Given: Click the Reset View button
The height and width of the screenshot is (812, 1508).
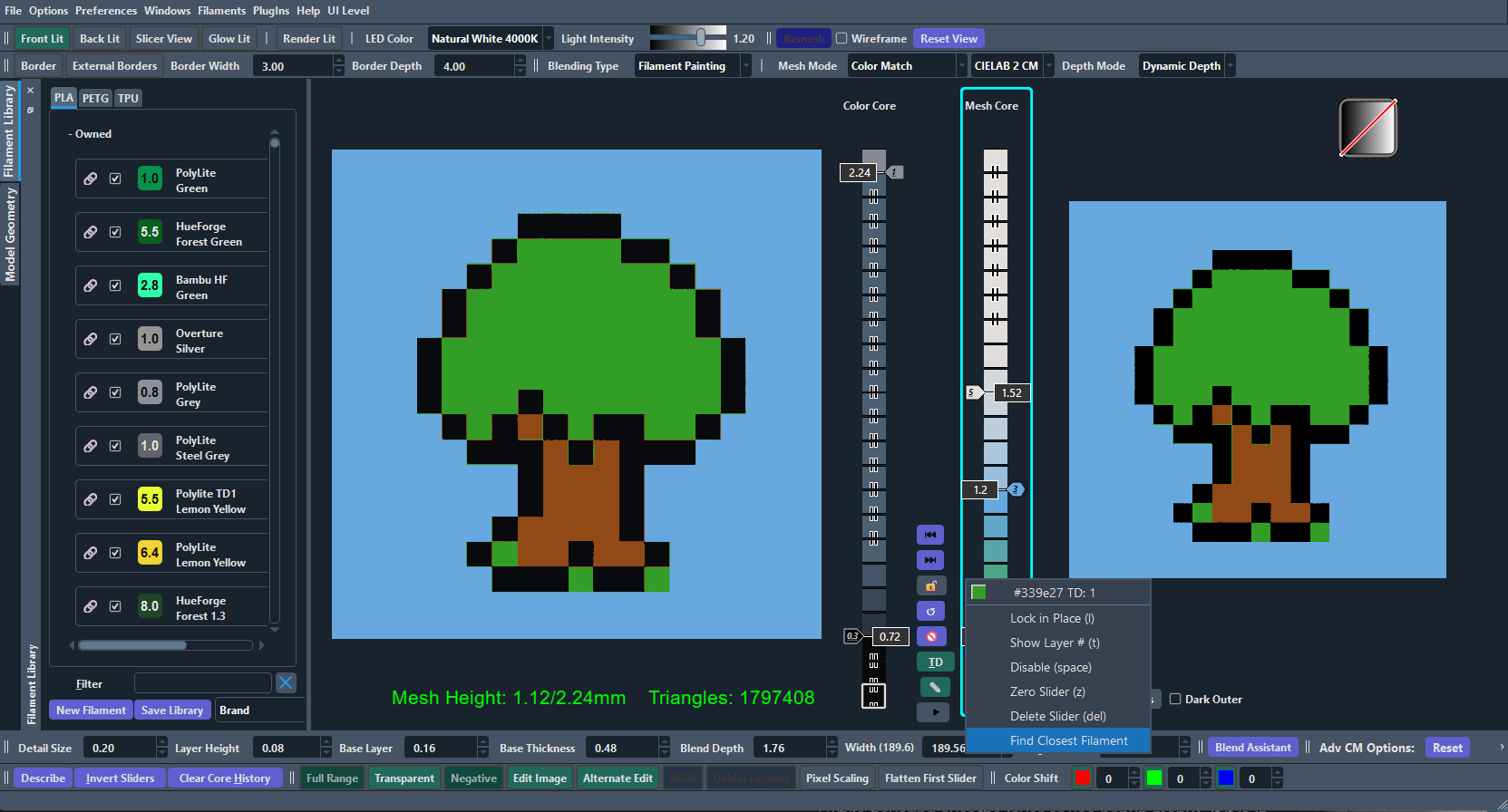Looking at the screenshot, I should point(948,39).
